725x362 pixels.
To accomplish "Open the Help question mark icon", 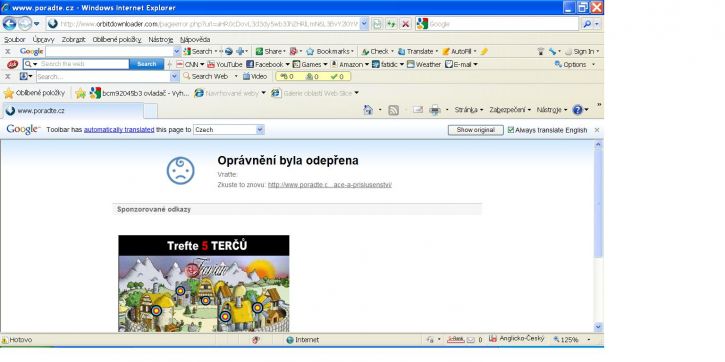I will pyautogui.click(x=578, y=110).
